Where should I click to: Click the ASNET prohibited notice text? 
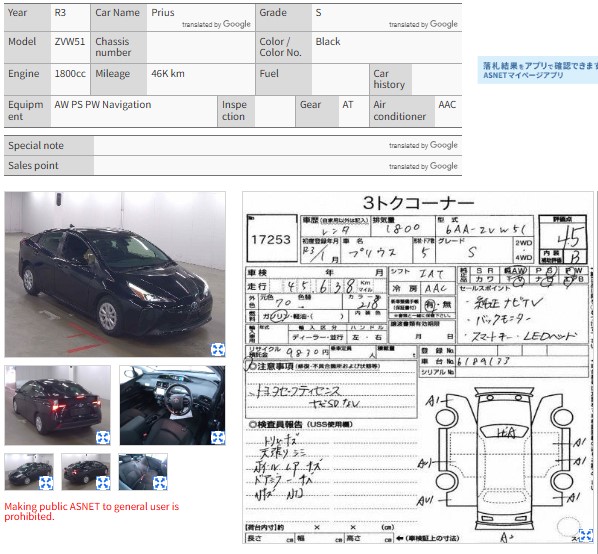pos(92,511)
